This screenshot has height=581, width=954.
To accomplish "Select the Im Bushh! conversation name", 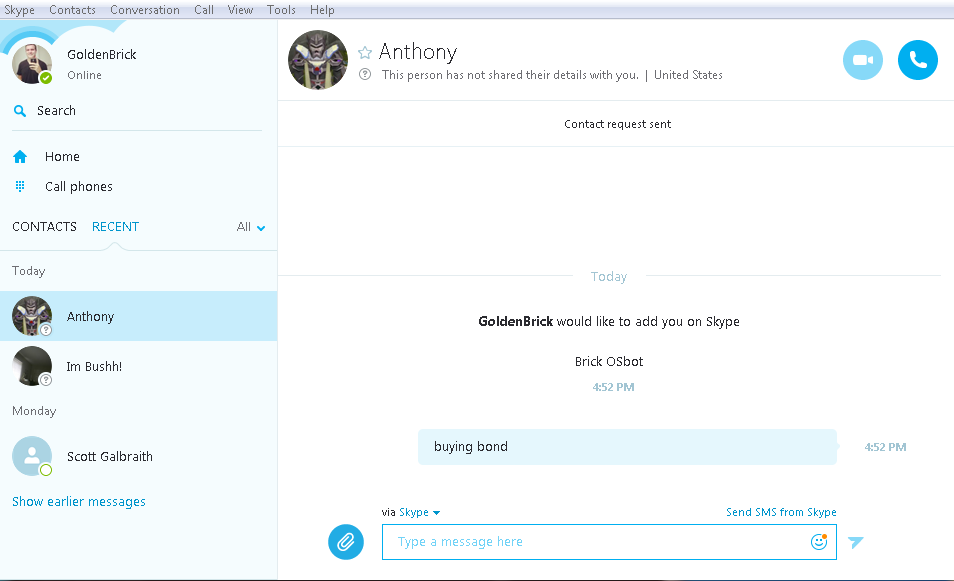I will pyautogui.click(x=94, y=366).
